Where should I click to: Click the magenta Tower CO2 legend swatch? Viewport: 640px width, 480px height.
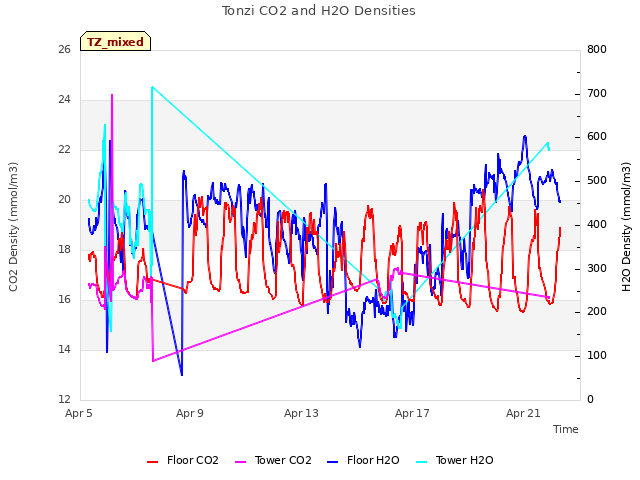(x=240, y=462)
